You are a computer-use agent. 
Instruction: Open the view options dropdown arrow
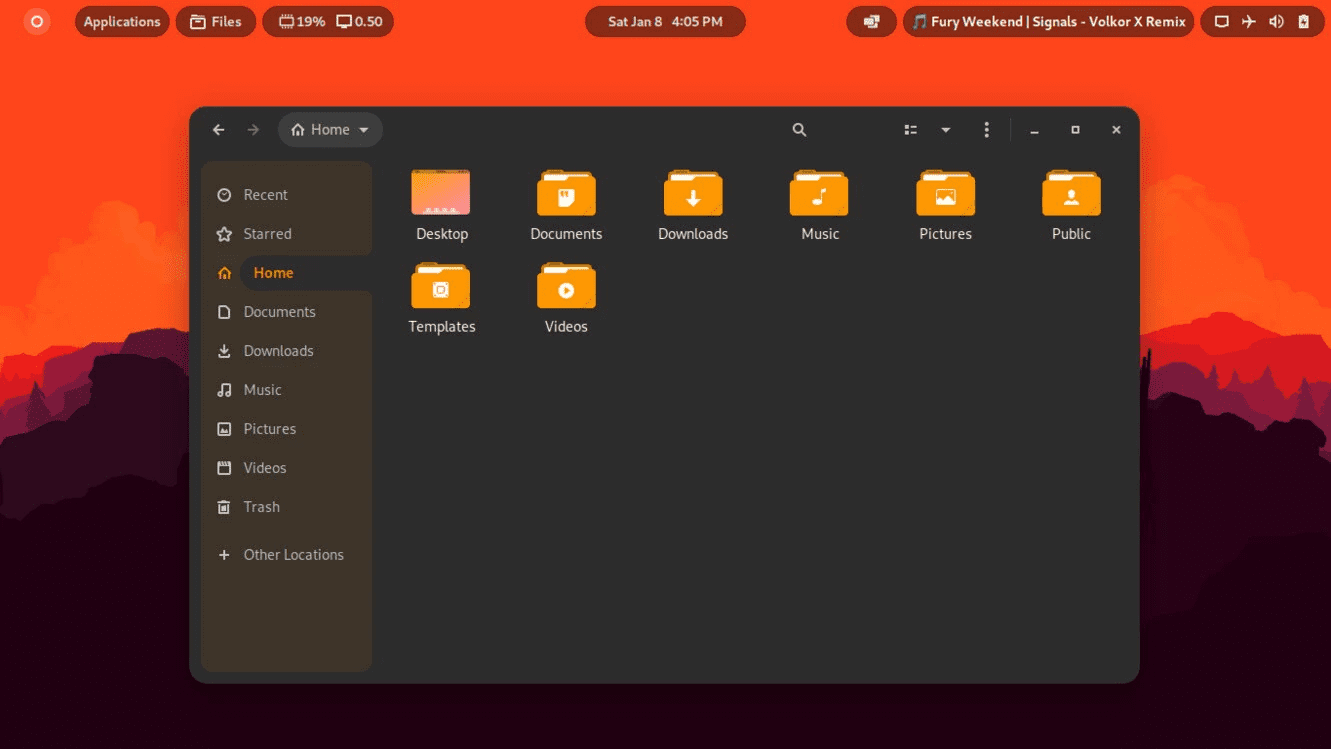click(x=946, y=129)
